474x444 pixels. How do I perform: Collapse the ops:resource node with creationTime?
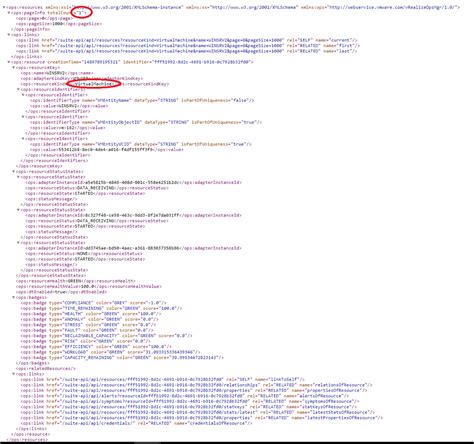9,62
